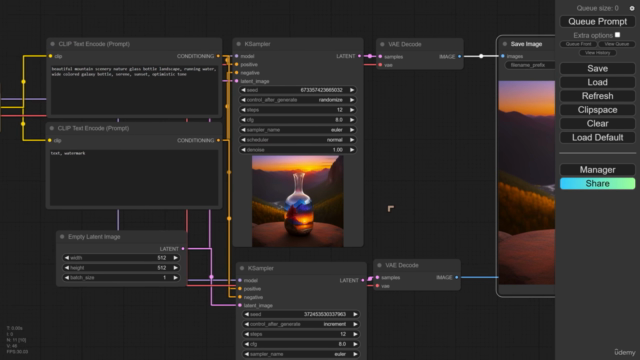Decrease seed 673357423665032 with left arrow
The height and width of the screenshot is (360, 640).
(243, 90)
